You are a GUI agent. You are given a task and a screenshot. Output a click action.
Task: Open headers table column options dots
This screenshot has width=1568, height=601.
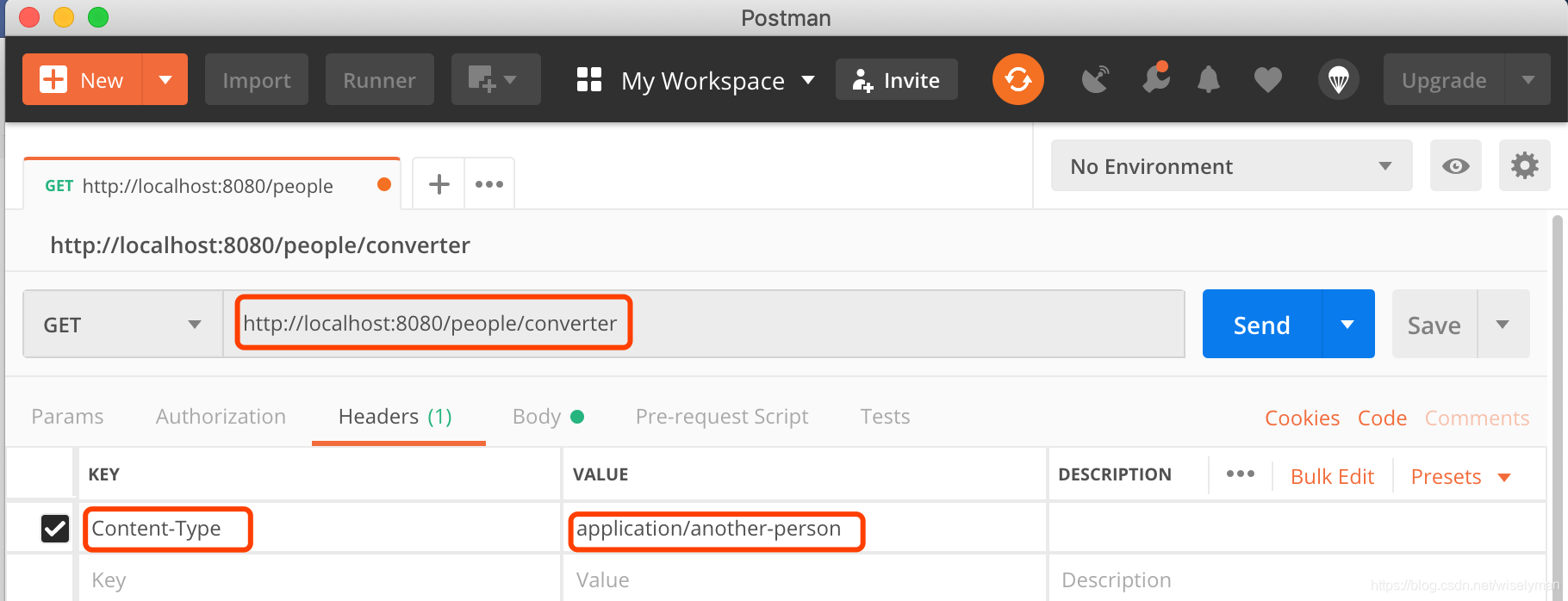tap(1241, 474)
